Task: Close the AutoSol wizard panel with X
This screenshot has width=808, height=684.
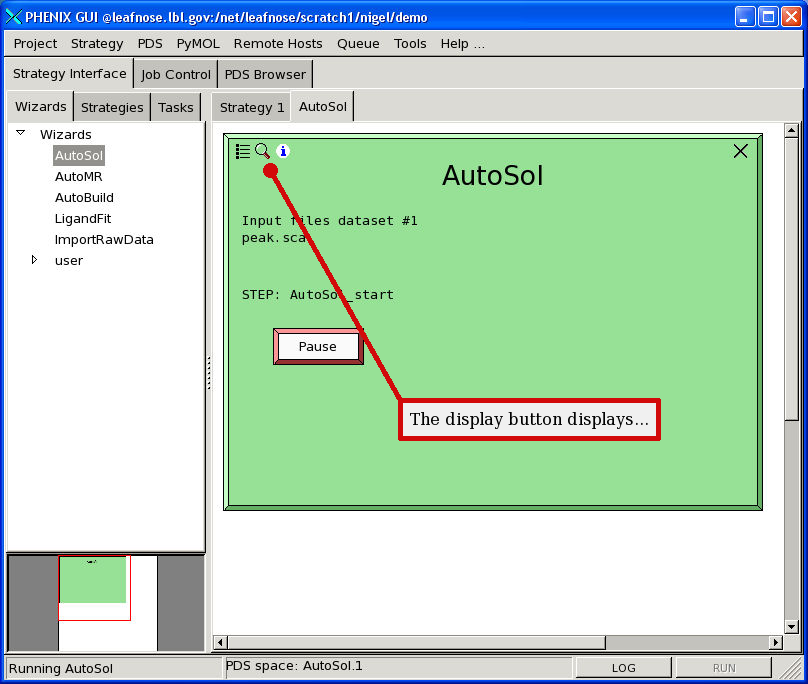Action: tap(740, 151)
